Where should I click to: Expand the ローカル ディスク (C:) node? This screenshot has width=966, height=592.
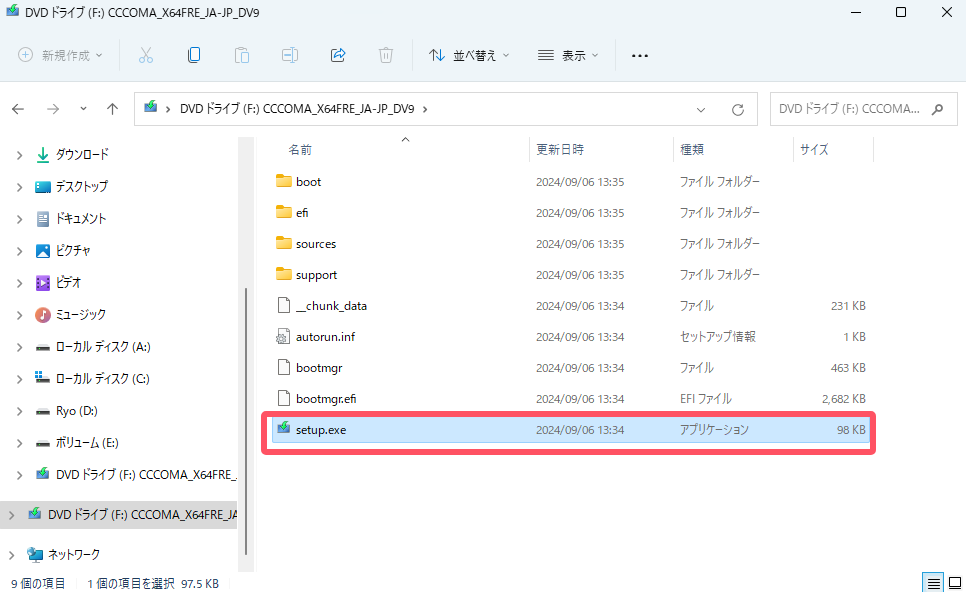[19, 379]
